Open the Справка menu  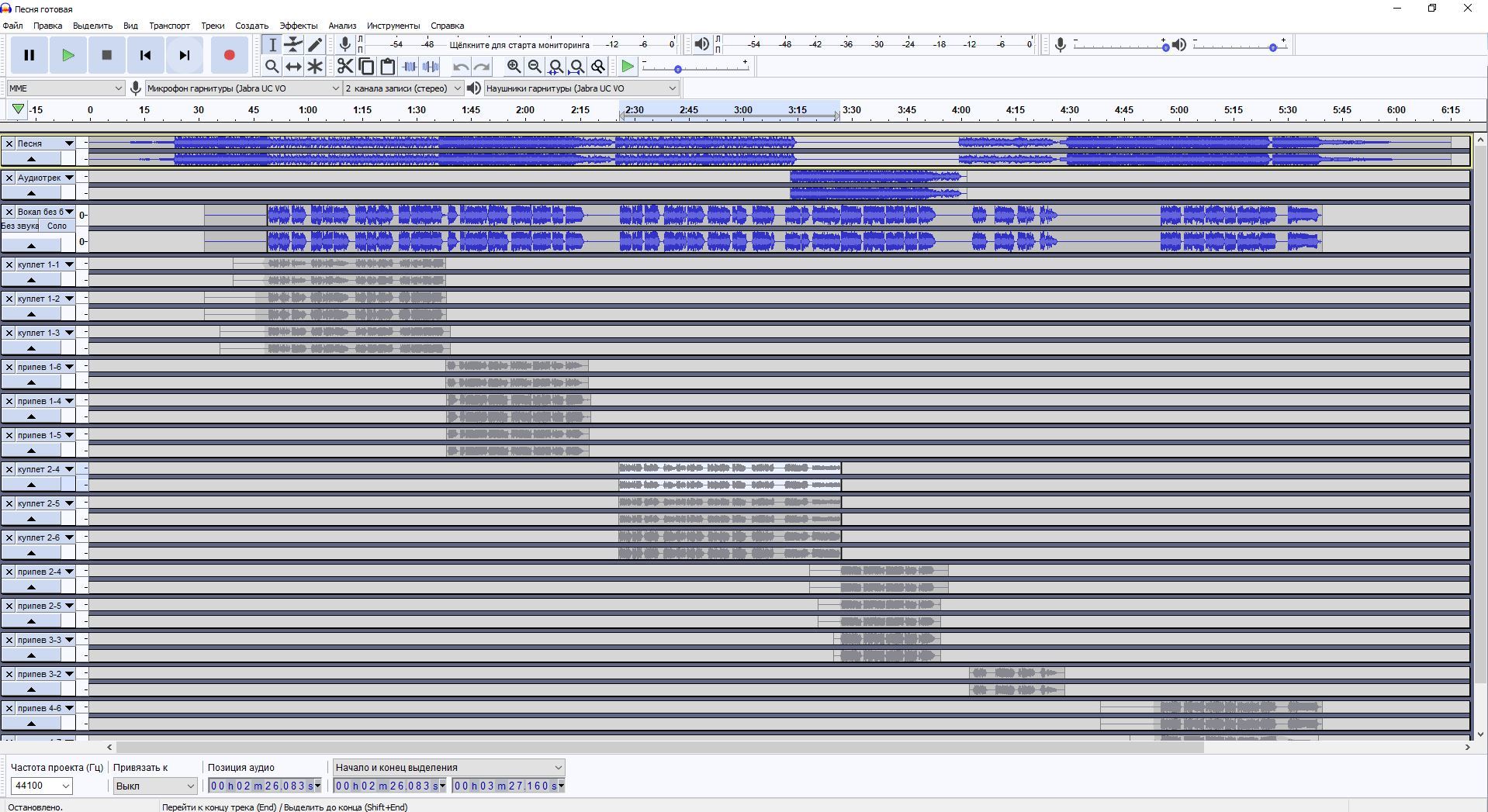(447, 26)
